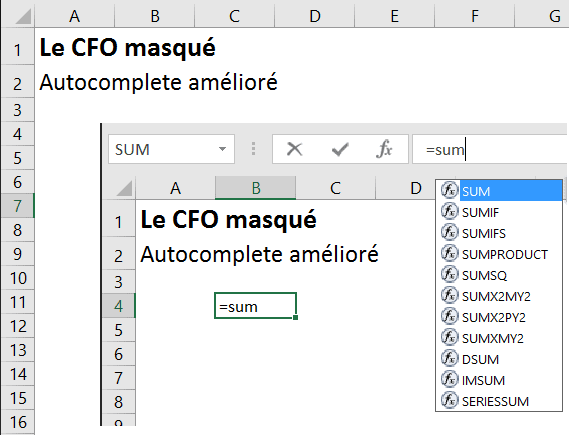Image resolution: width=569 pixels, height=435 pixels.
Task: Click the Name Box showing SUM
Action: click(x=171, y=149)
